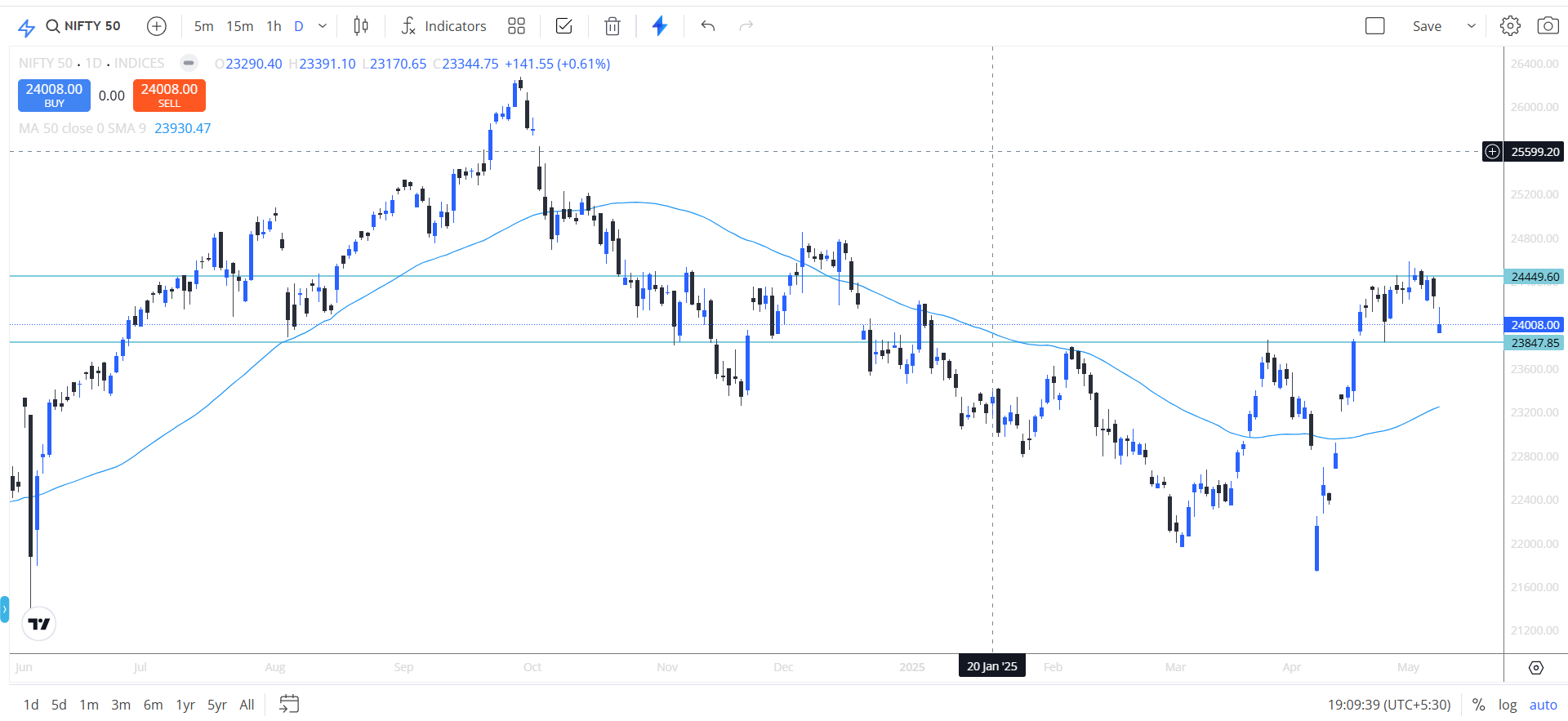Click the 20 Jan '25 date marker

coord(992,666)
